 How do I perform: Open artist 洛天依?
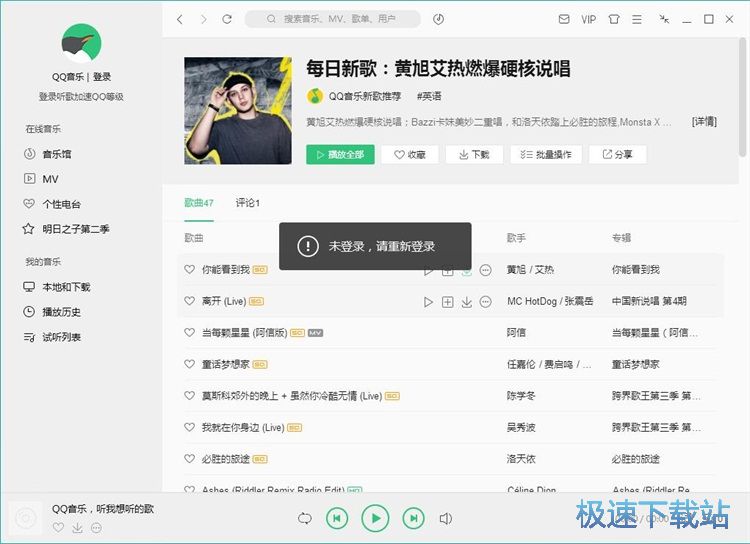[521, 459]
